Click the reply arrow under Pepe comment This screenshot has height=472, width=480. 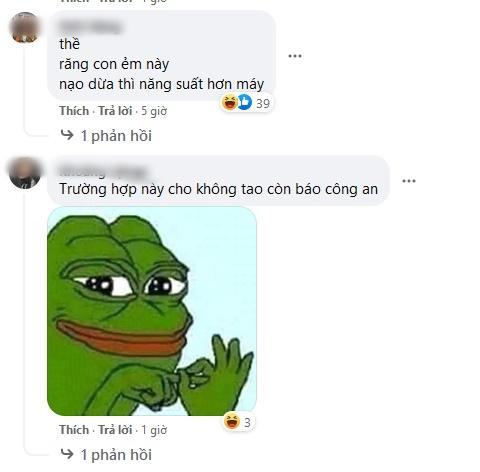67,454
